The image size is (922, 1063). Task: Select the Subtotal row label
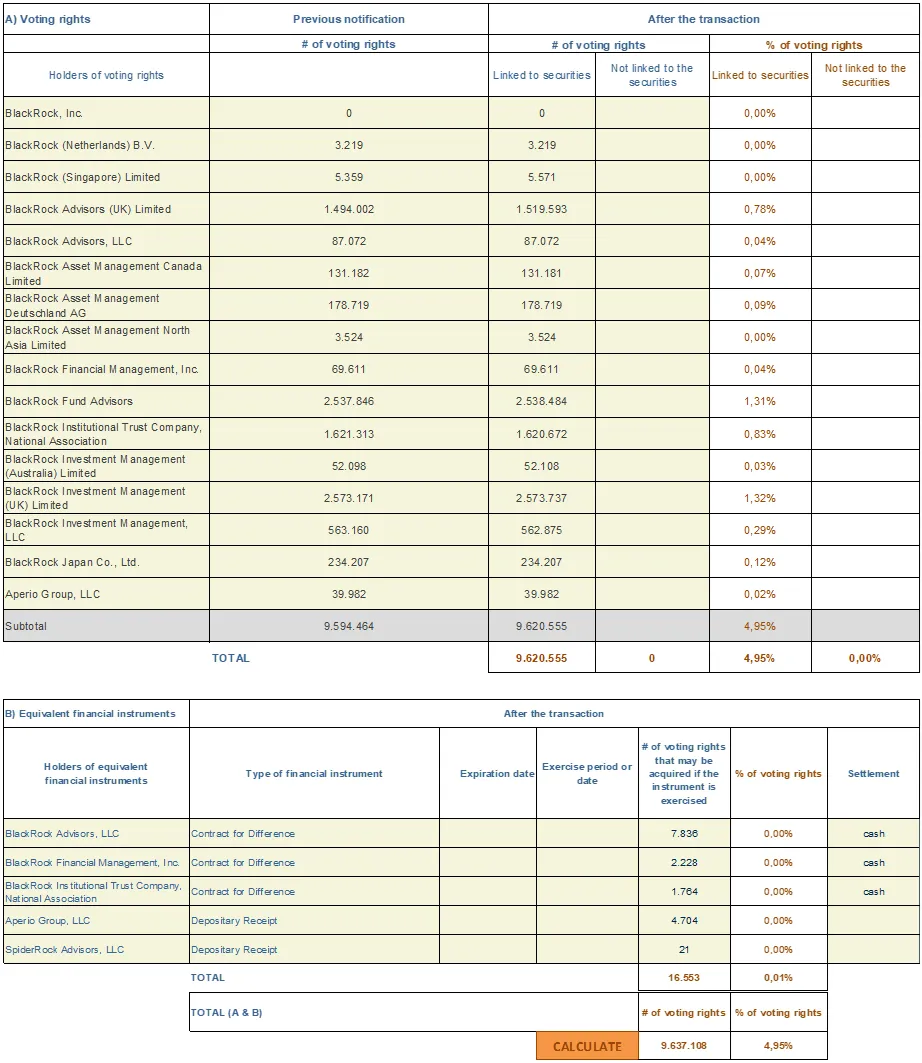tap(106, 626)
